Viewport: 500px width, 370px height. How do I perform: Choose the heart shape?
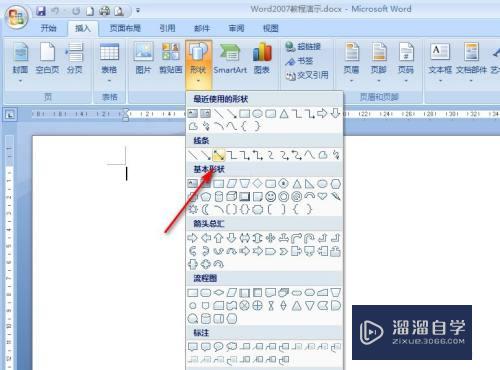[322, 196]
